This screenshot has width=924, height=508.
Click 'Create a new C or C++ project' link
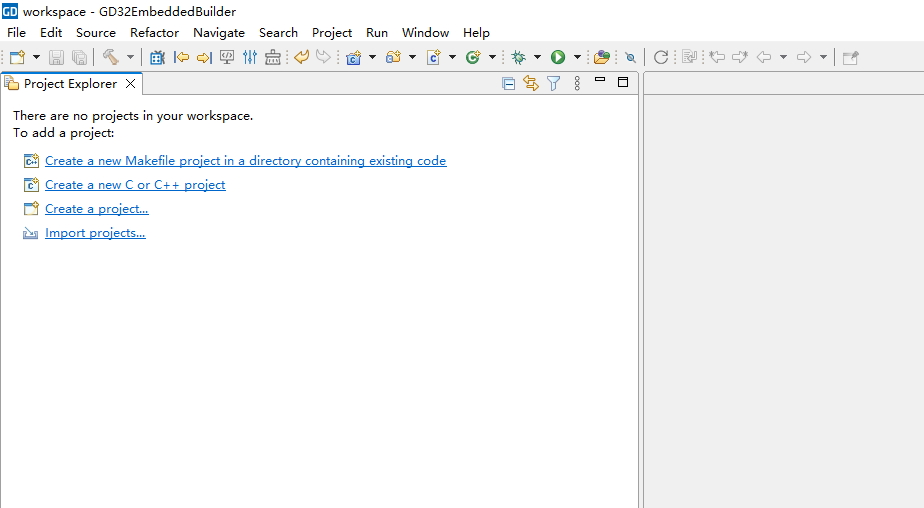point(135,185)
